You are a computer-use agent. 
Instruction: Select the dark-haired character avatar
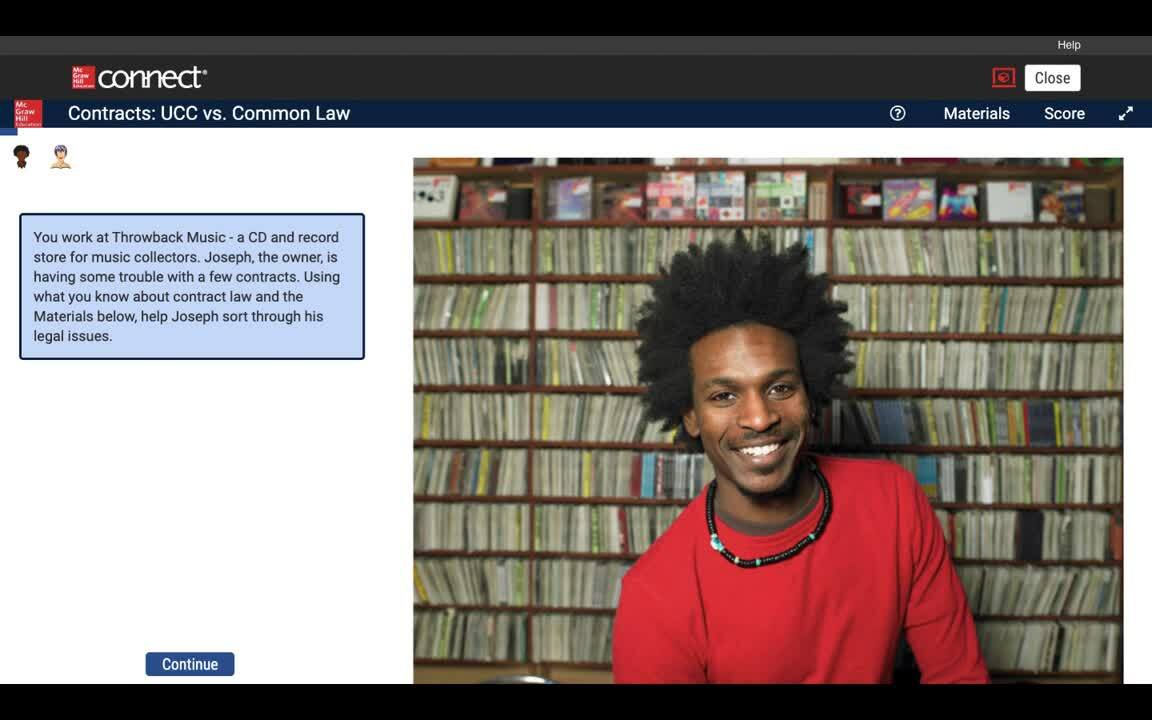21,156
